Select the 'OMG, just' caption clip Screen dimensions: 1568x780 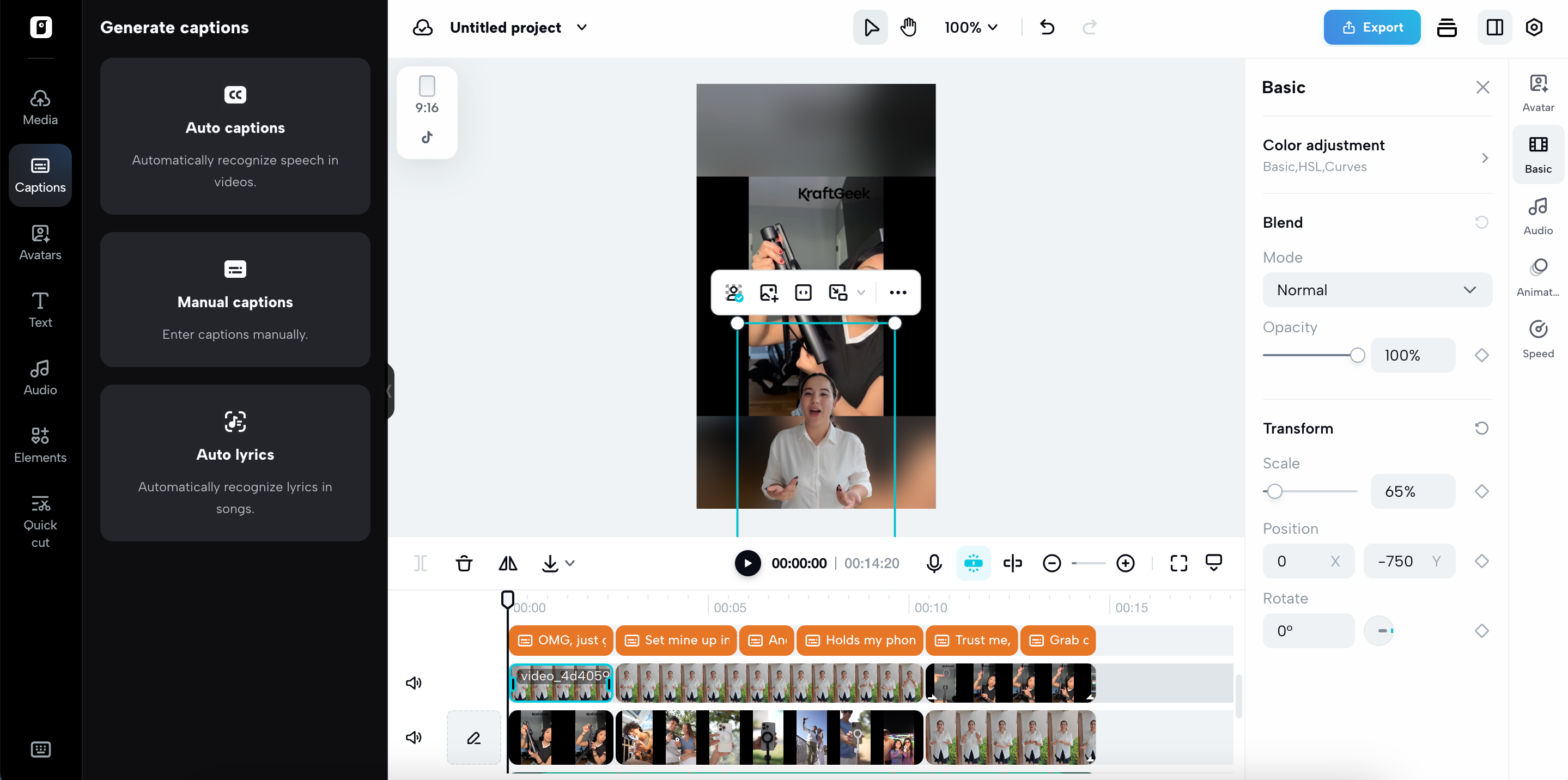point(561,640)
